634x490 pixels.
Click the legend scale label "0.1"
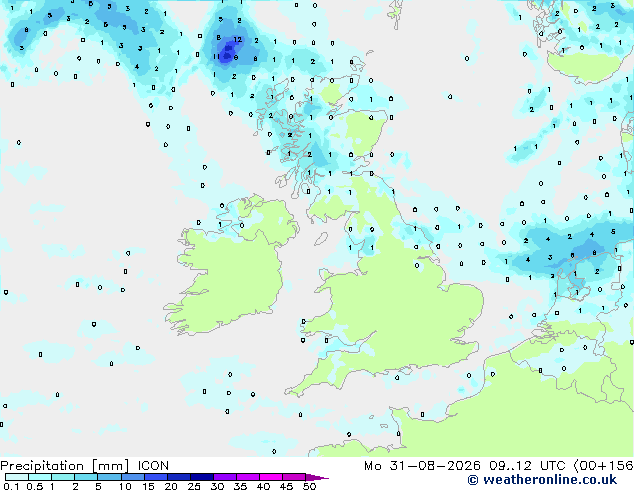tap(11, 486)
